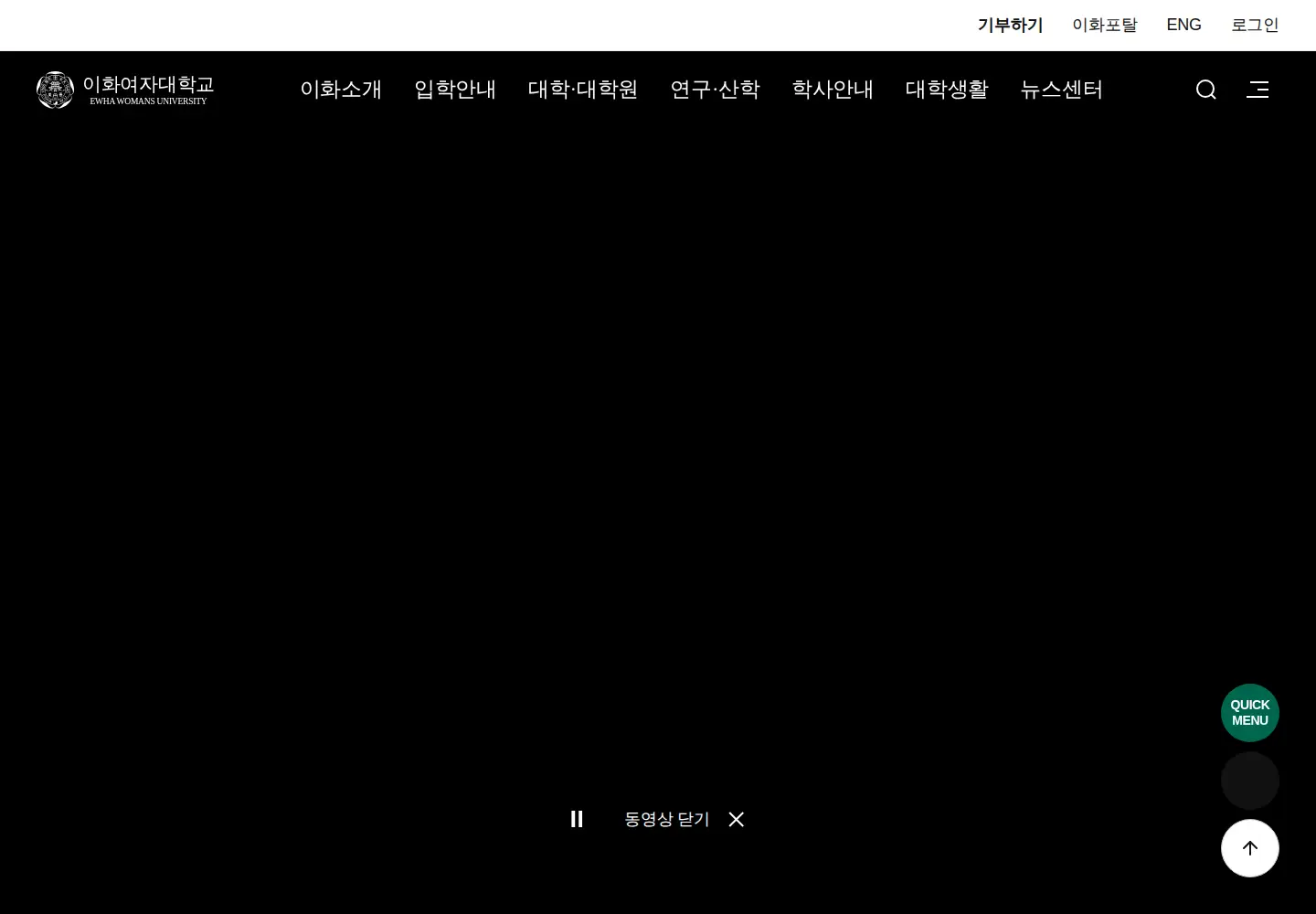
Task: Open the 대학생활 menu
Action: coord(947,90)
